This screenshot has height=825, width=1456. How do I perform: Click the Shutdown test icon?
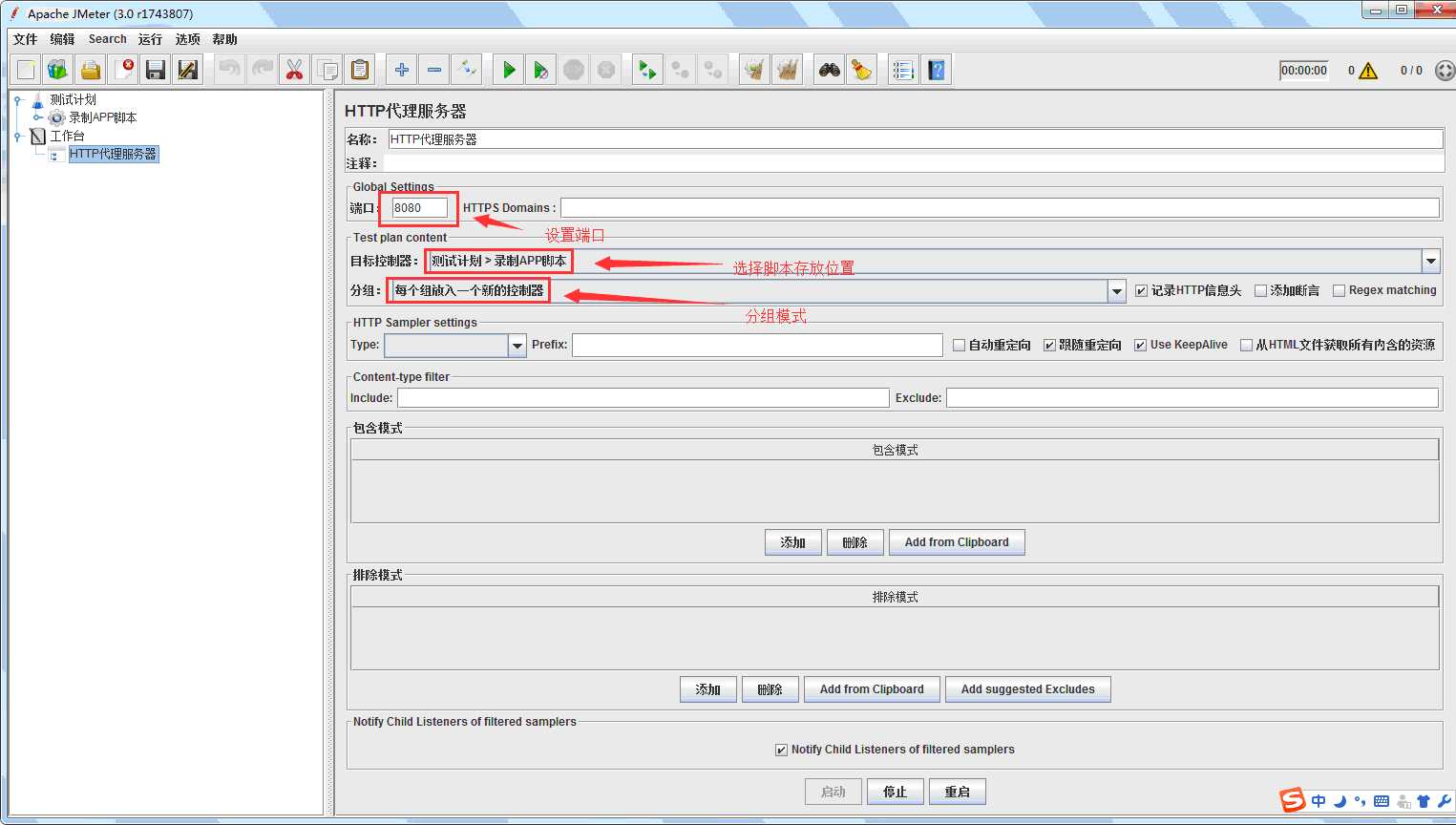click(606, 70)
